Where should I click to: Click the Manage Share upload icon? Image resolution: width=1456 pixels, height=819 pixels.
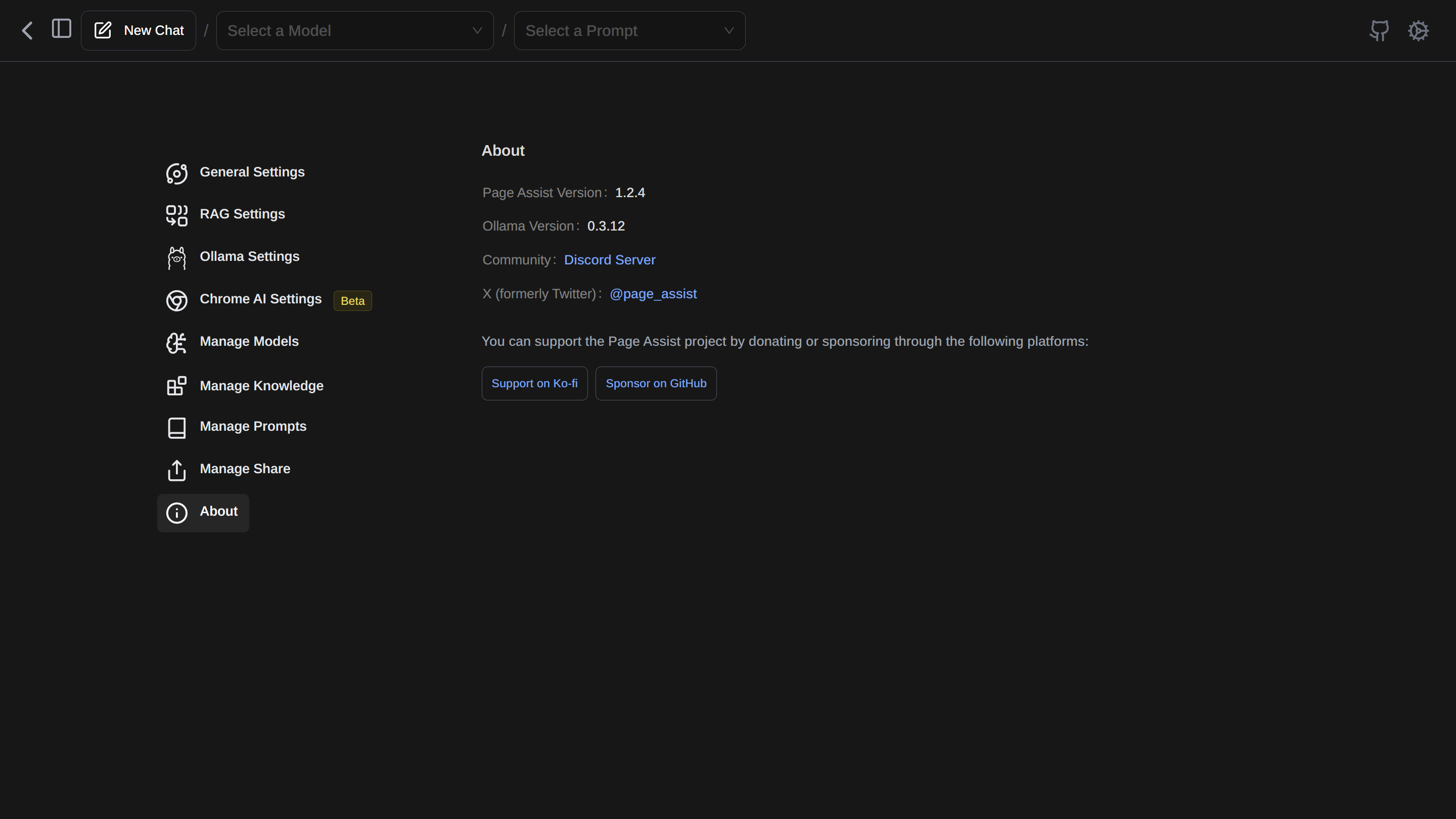176,470
